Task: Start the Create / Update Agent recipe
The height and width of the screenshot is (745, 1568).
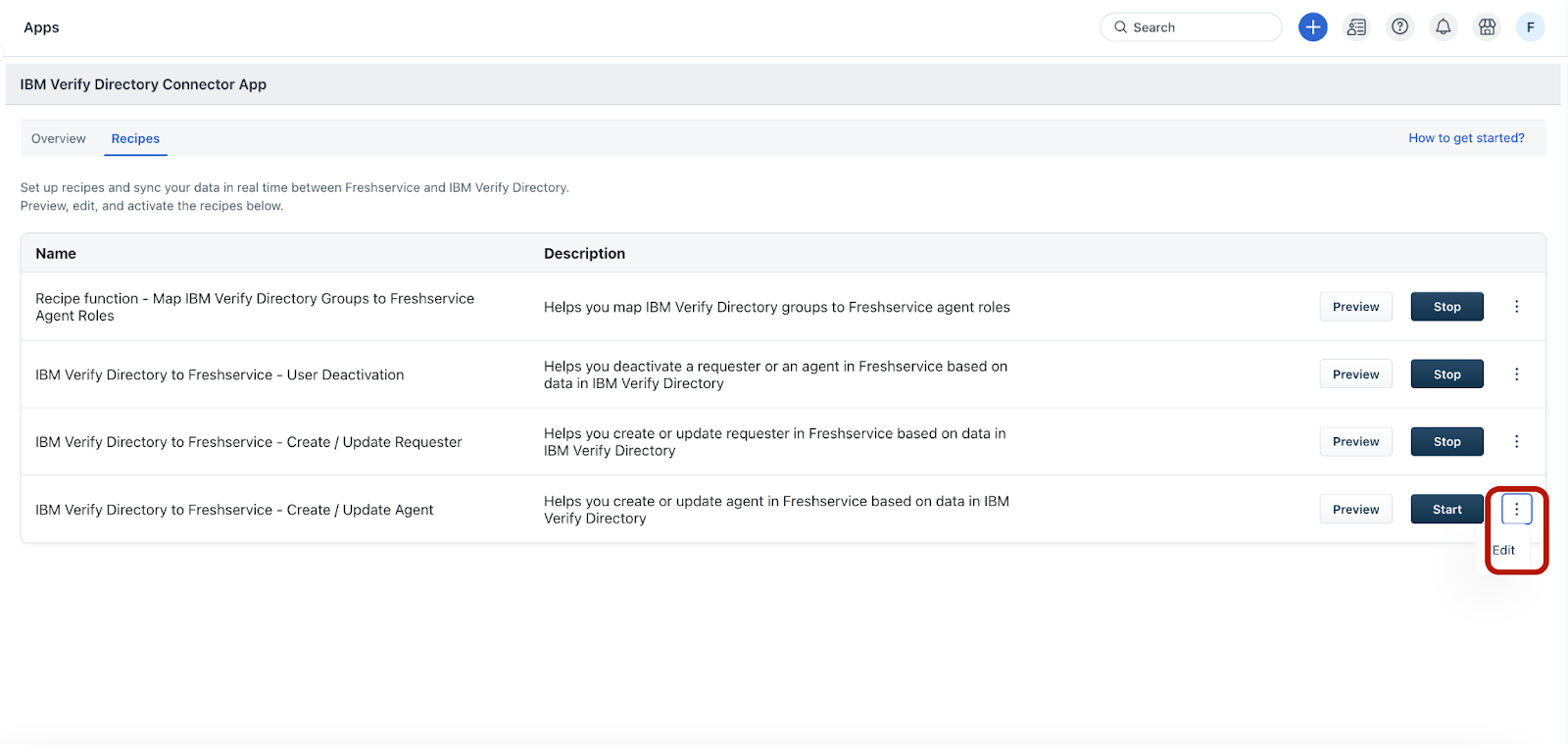Action: pyautogui.click(x=1446, y=510)
